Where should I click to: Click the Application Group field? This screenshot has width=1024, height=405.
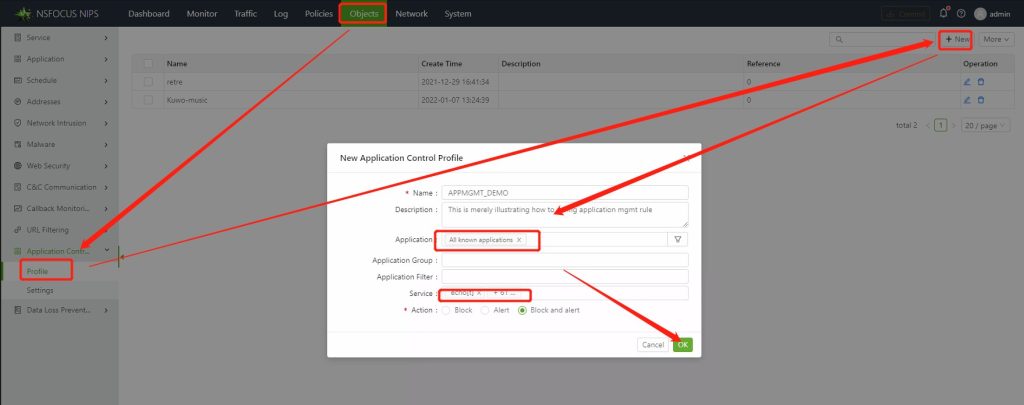[566, 260]
